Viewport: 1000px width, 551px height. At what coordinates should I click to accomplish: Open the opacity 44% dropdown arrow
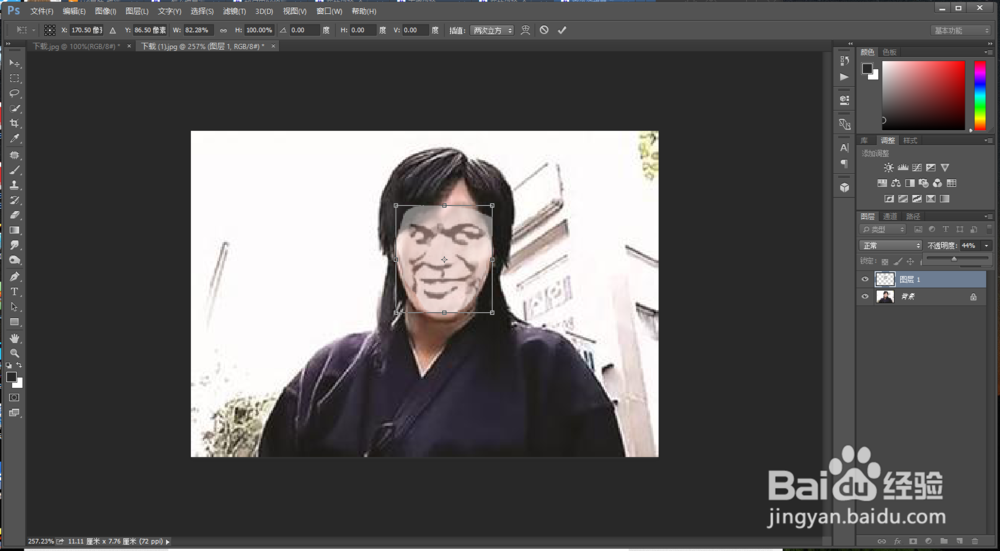[987, 246]
